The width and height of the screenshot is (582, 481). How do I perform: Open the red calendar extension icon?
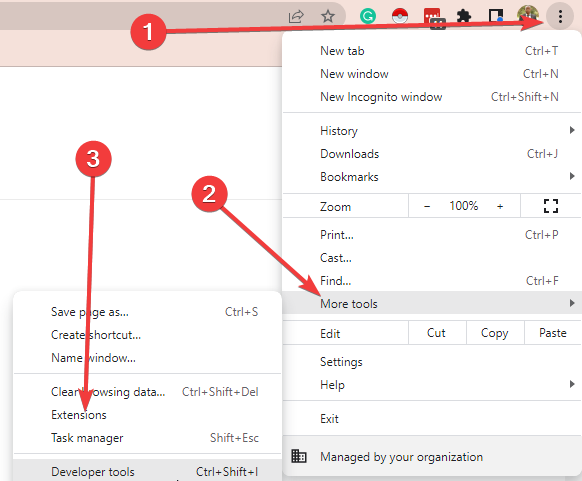pyautogui.click(x=433, y=17)
